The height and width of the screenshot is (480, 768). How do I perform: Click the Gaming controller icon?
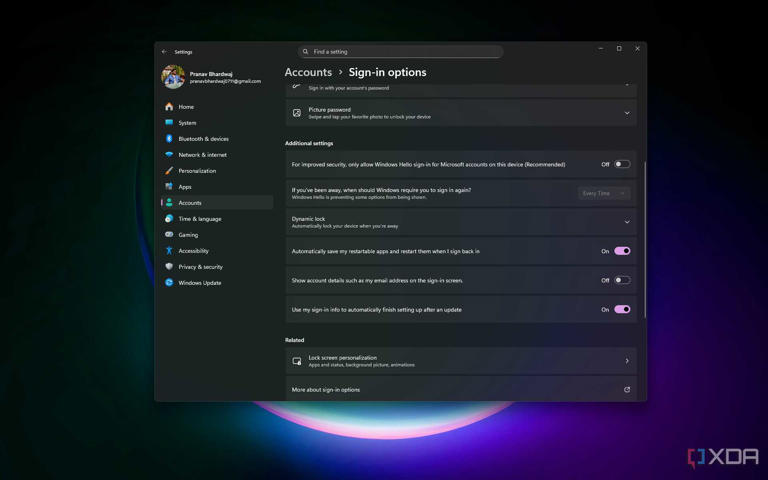pyautogui.click(x=169, y=235)
